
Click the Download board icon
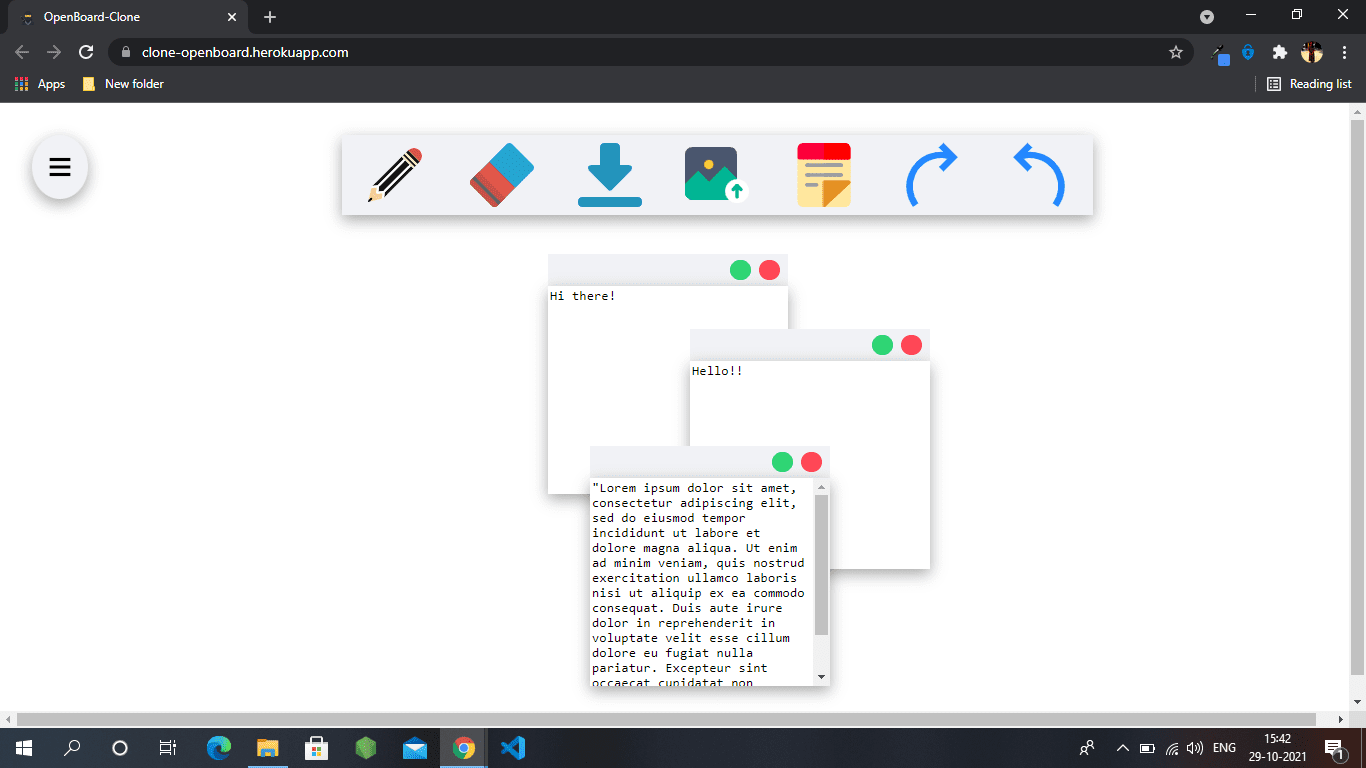point(610,176)
